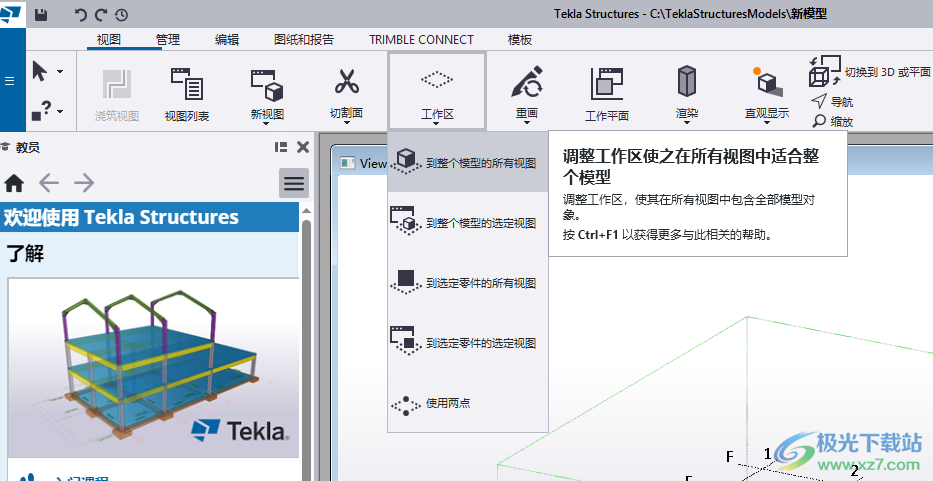Choose 到选定零件的所有视图 menu item
Viewport: 933px width, 481px height.
tap(468, 282)
